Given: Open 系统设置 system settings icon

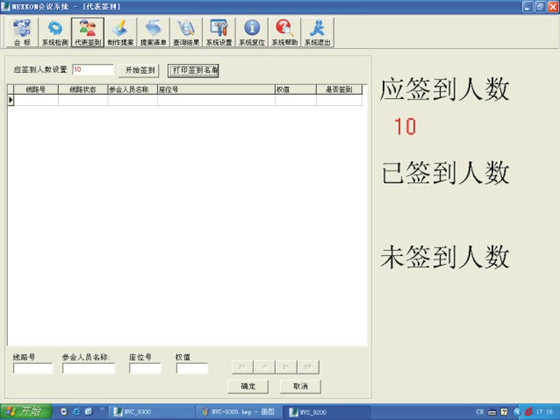Looking at the screenshot, I should (219, 32).
